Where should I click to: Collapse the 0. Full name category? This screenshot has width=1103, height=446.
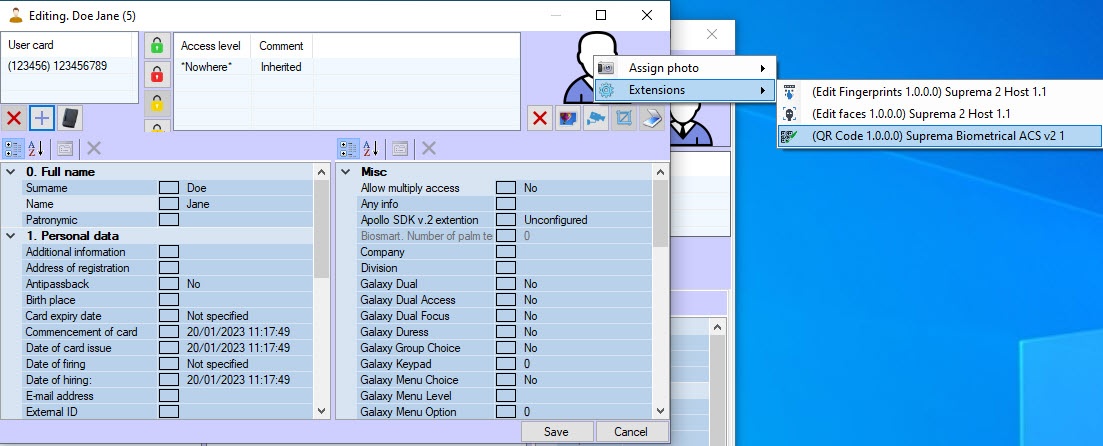click(x=11, y=172)
